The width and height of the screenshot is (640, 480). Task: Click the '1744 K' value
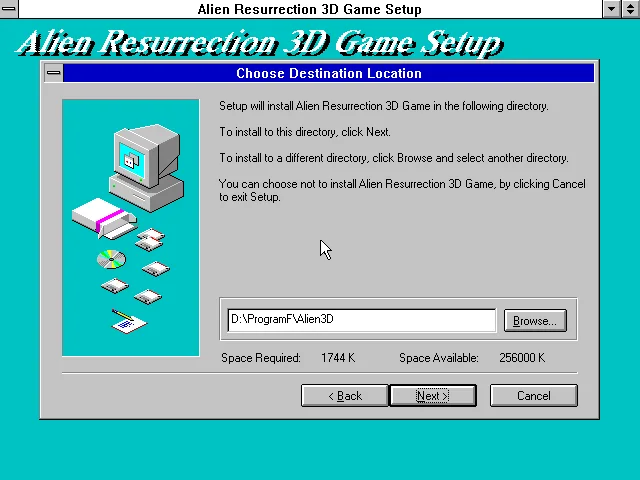coord(338,358)
